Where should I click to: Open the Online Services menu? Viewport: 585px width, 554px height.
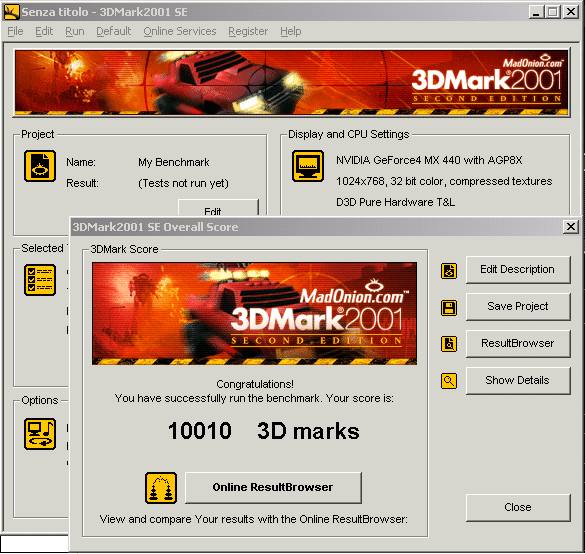pos(180,31)
